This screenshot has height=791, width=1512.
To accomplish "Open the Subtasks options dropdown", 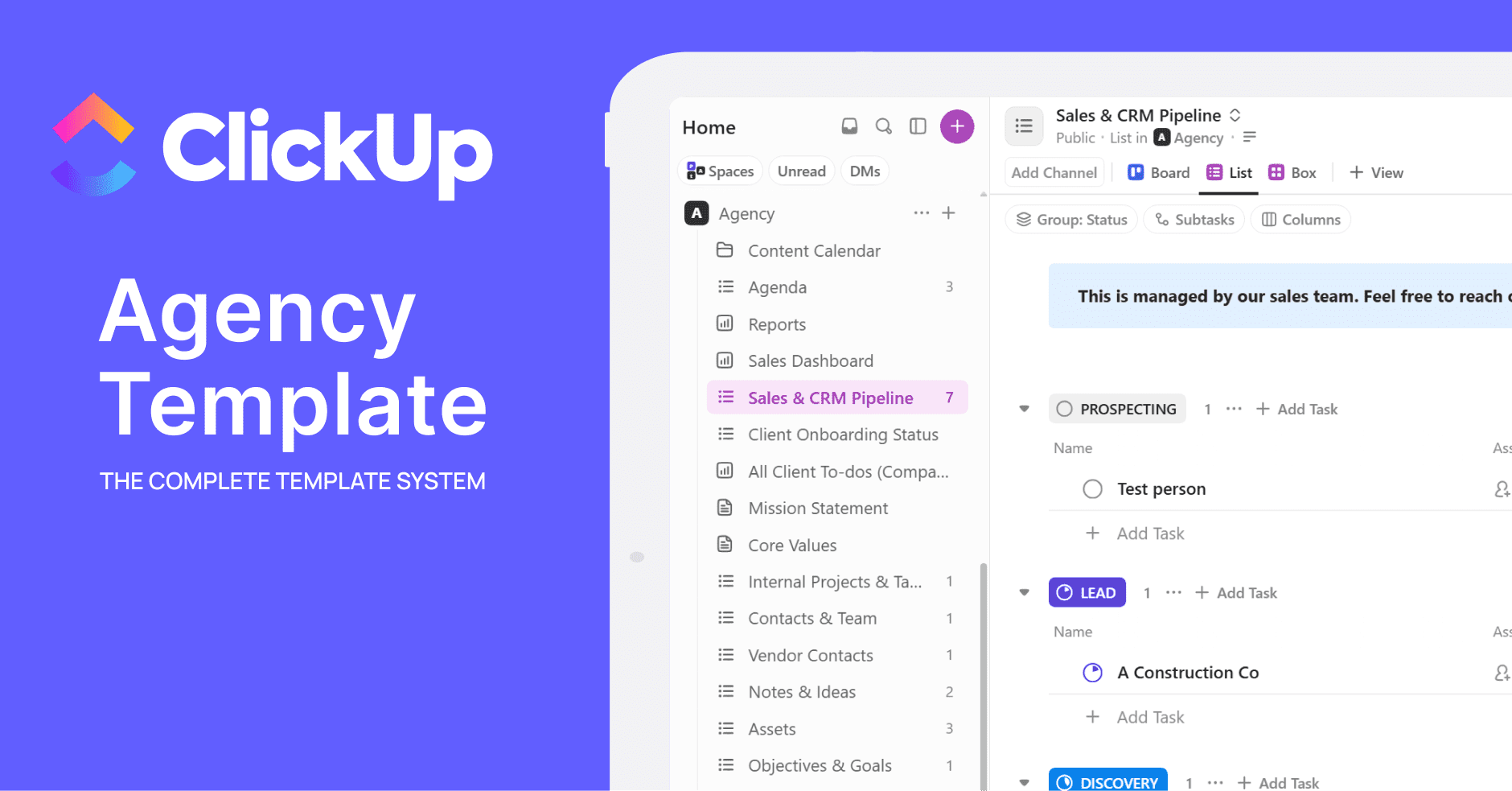I will pyautogui.click(x=1194, y=220).
